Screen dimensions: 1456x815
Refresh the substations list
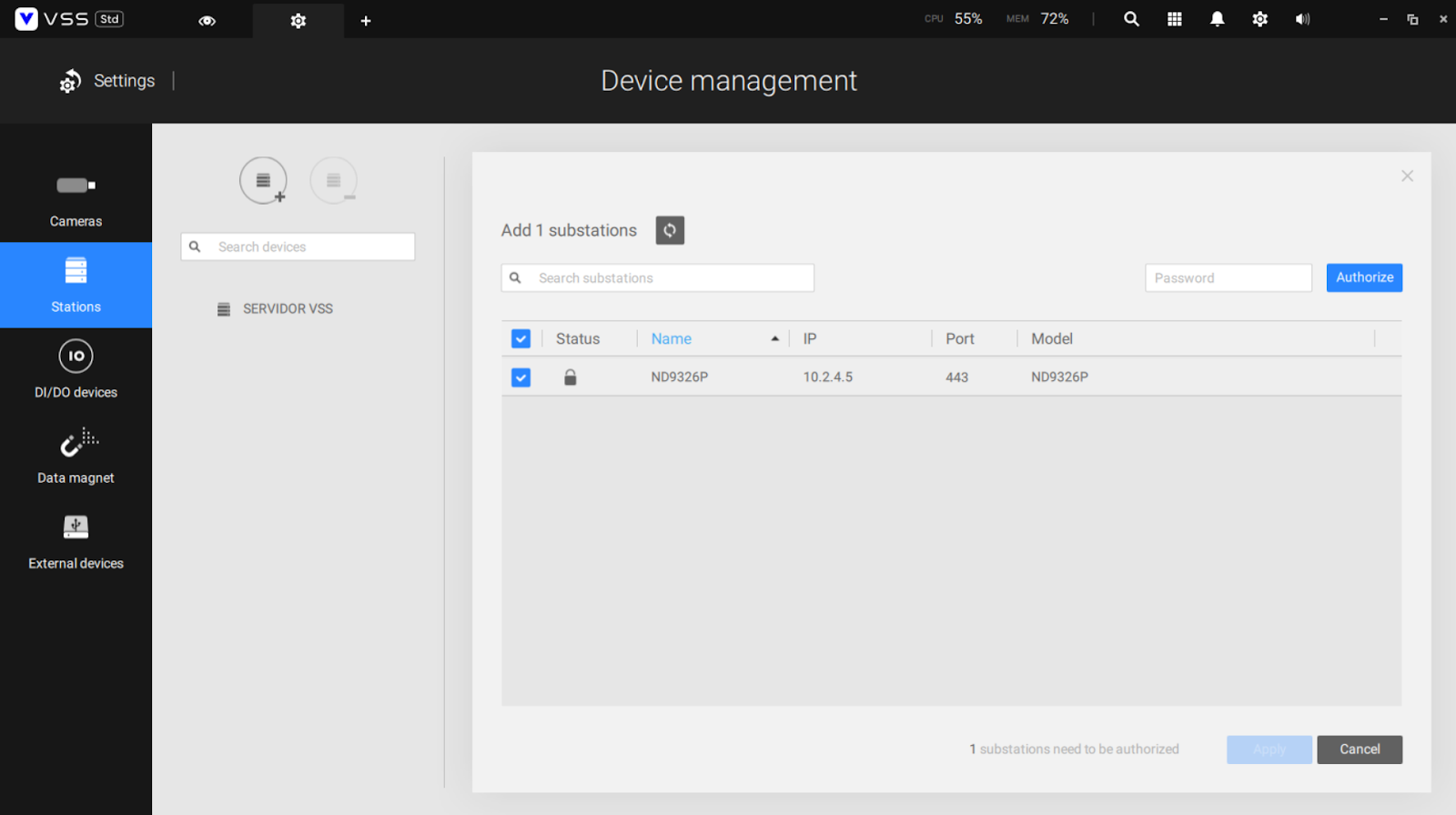click(x=670, y=230)
